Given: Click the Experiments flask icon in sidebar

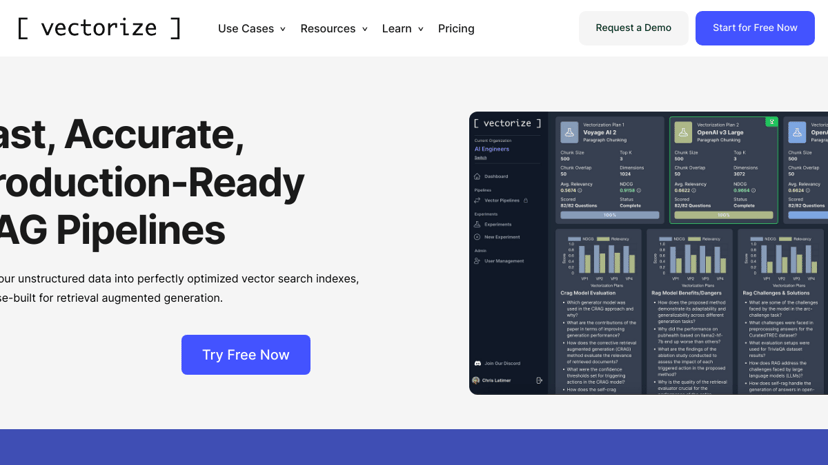Looking at the screenshot, I should click(x=477, y=224).
